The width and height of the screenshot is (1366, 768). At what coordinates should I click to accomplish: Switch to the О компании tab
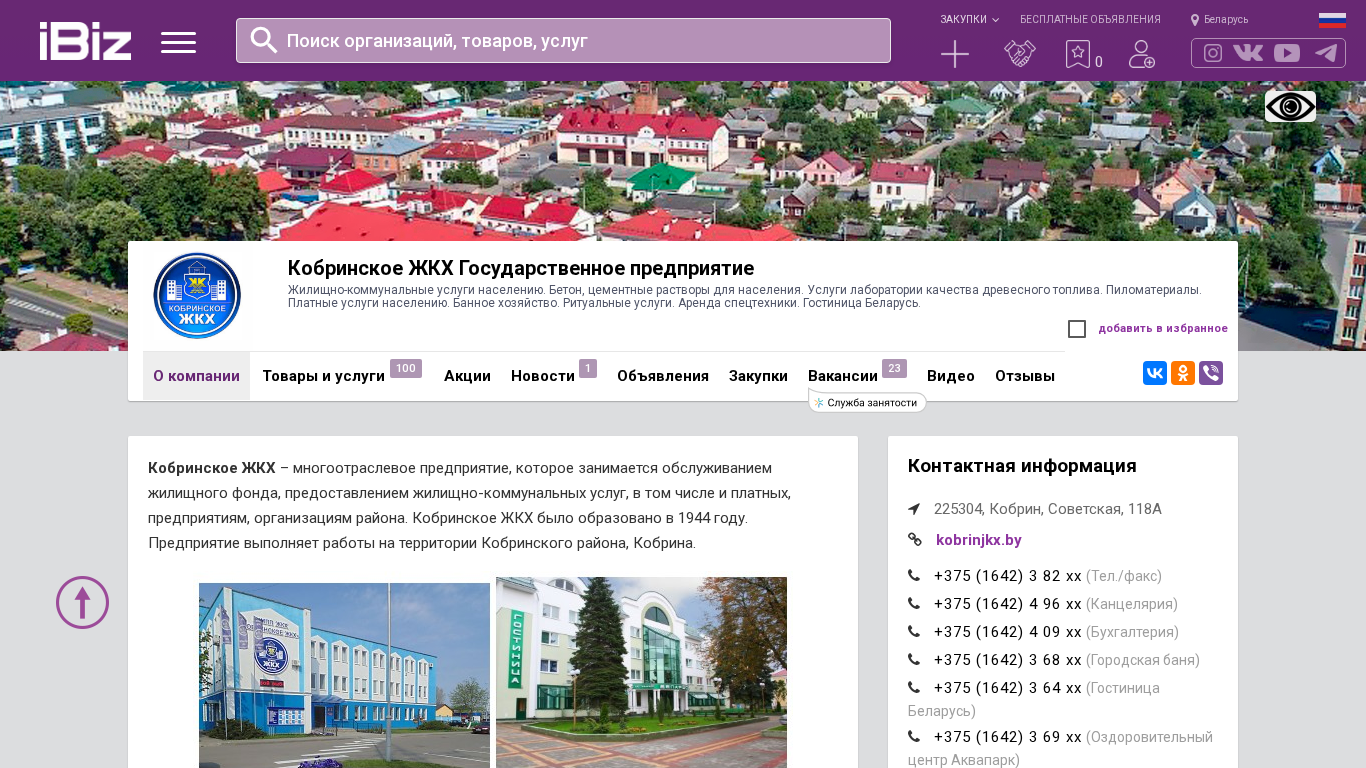coord(196,376)
